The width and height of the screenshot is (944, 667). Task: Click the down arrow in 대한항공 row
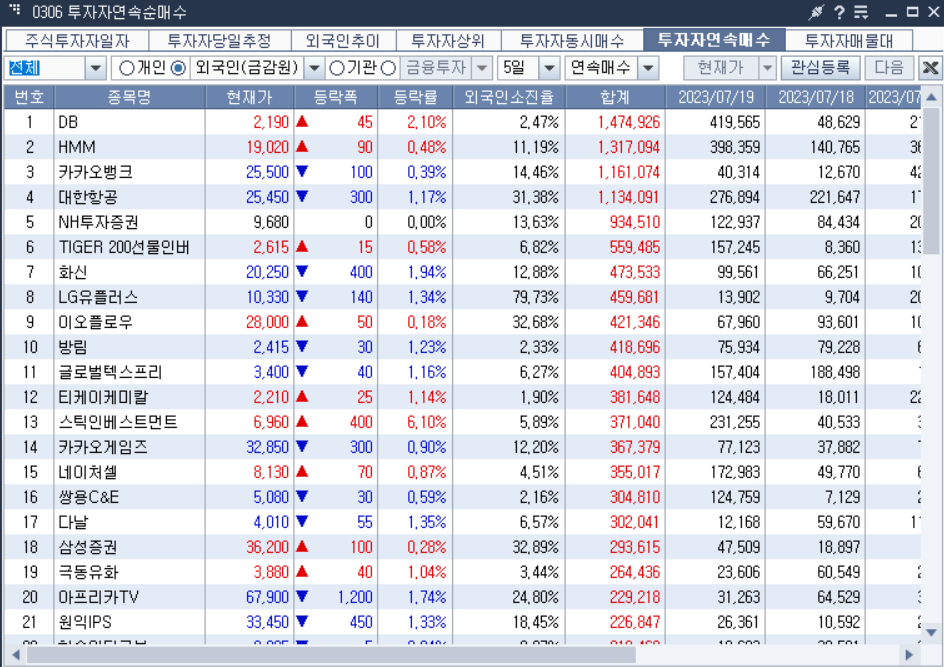pyautogui.click(x=302, y=196)
